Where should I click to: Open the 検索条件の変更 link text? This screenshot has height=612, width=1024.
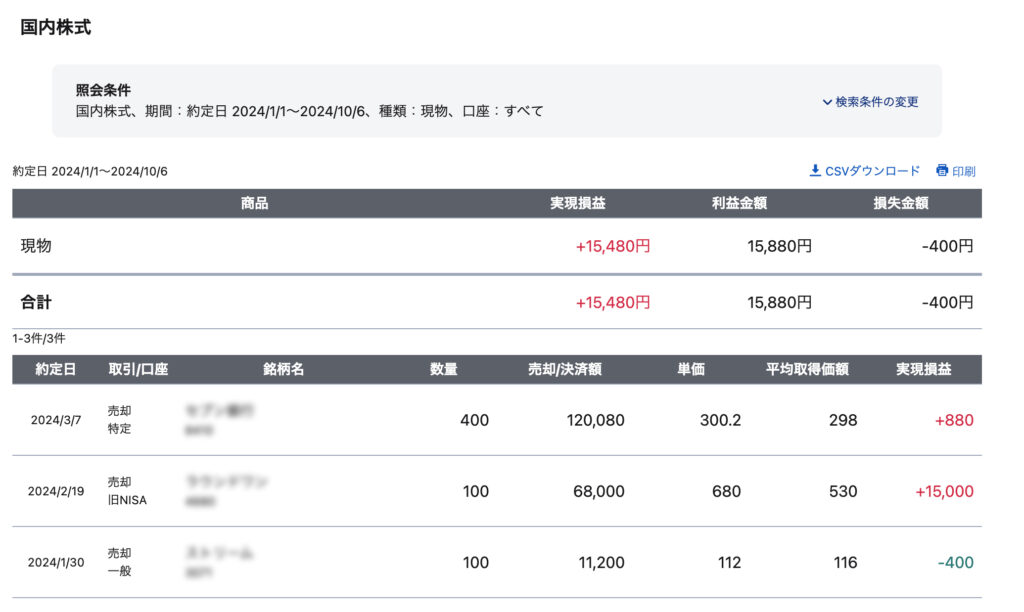coord(877,102)
